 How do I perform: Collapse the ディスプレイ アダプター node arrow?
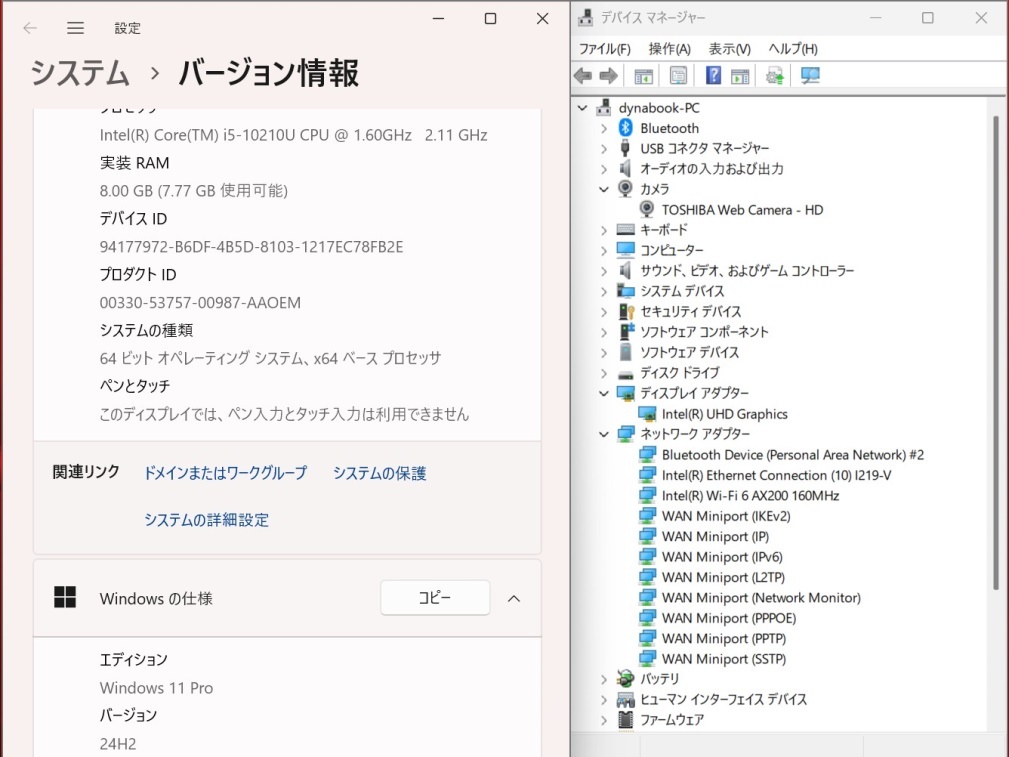(x=604, y=393)
